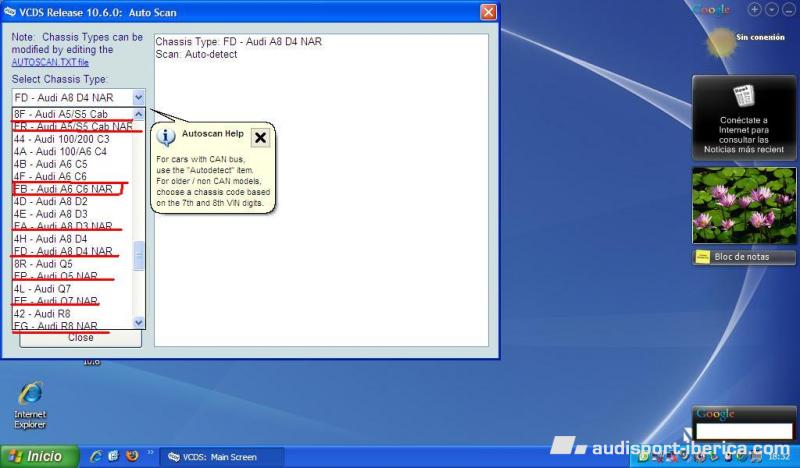Screen dimensions: 800x468
Task: Click the sidebar add gadget plus icon
Action: click(755, 9)
